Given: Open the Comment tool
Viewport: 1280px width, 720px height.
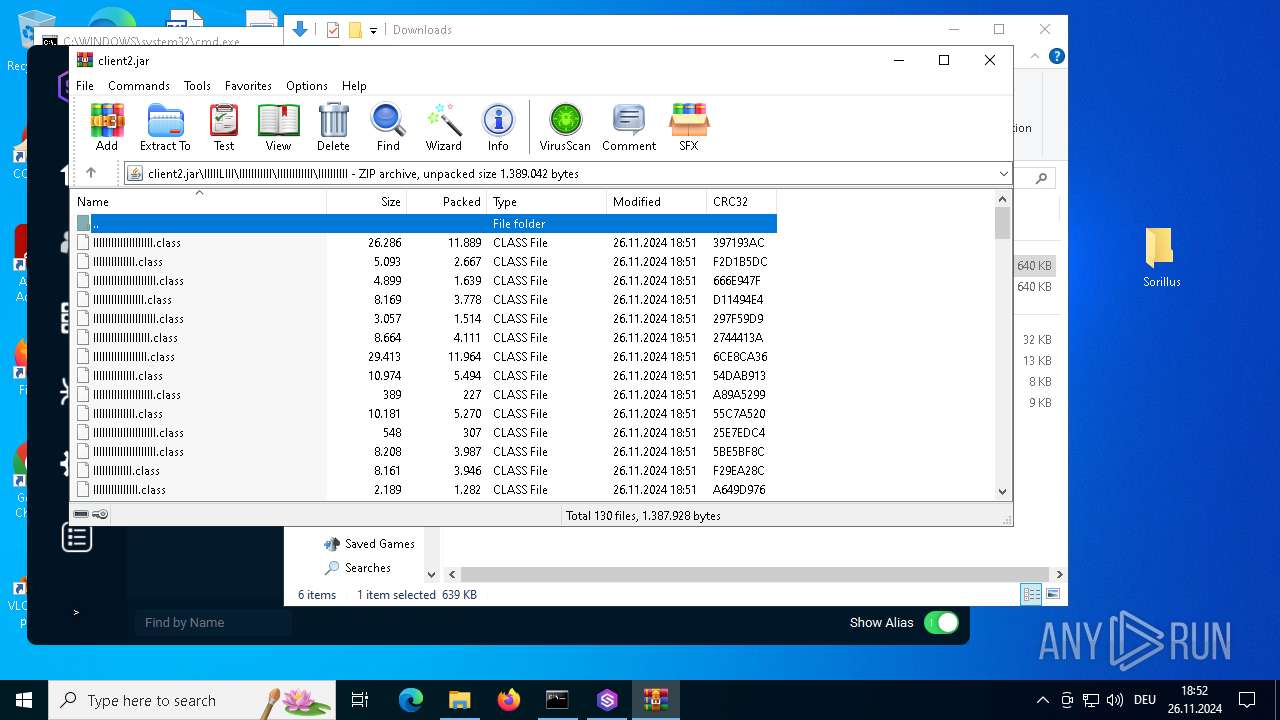Looking at the screenshot, I should (629, 127).
